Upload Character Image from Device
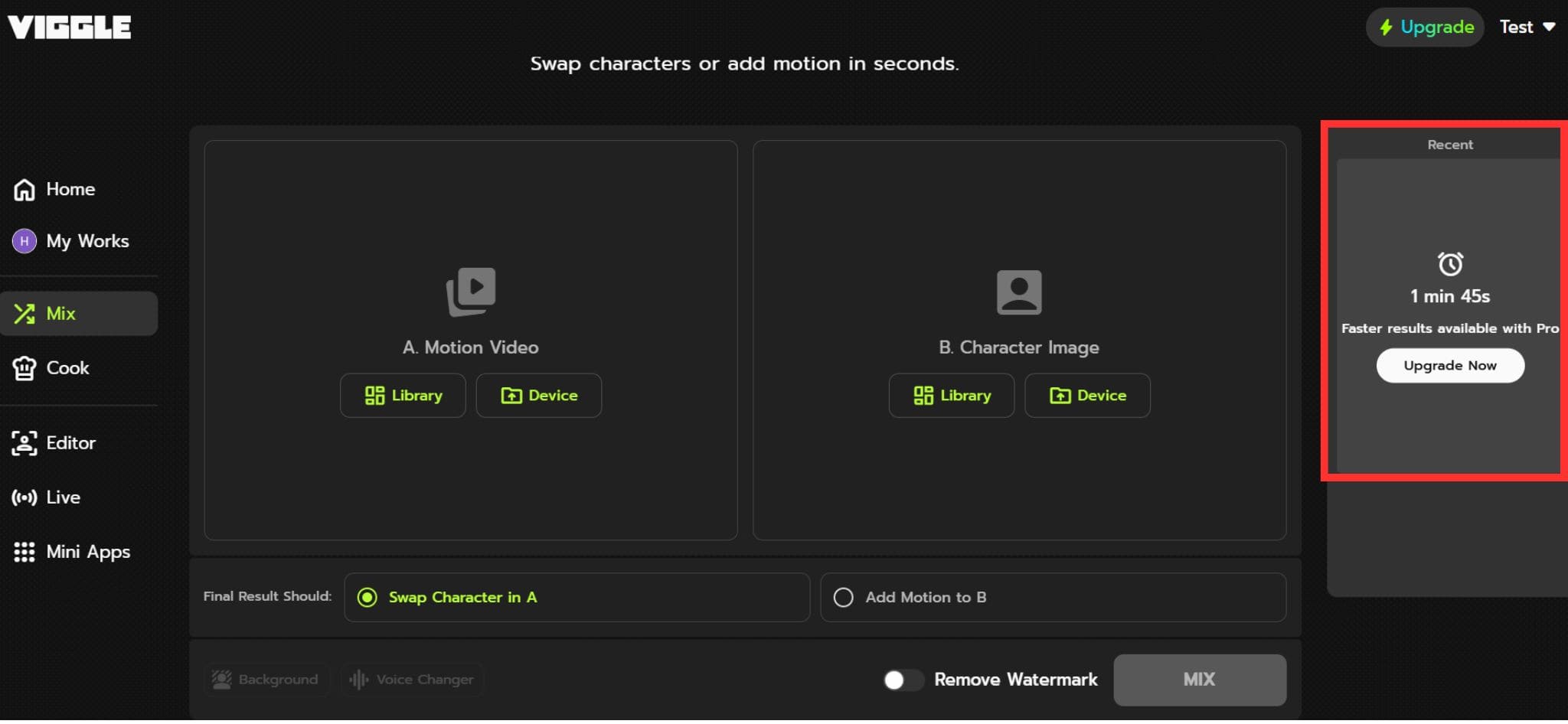Image resolution: width=1568 pixels, height=724 pixels. pyautogui.click(x=1087, y=396)
